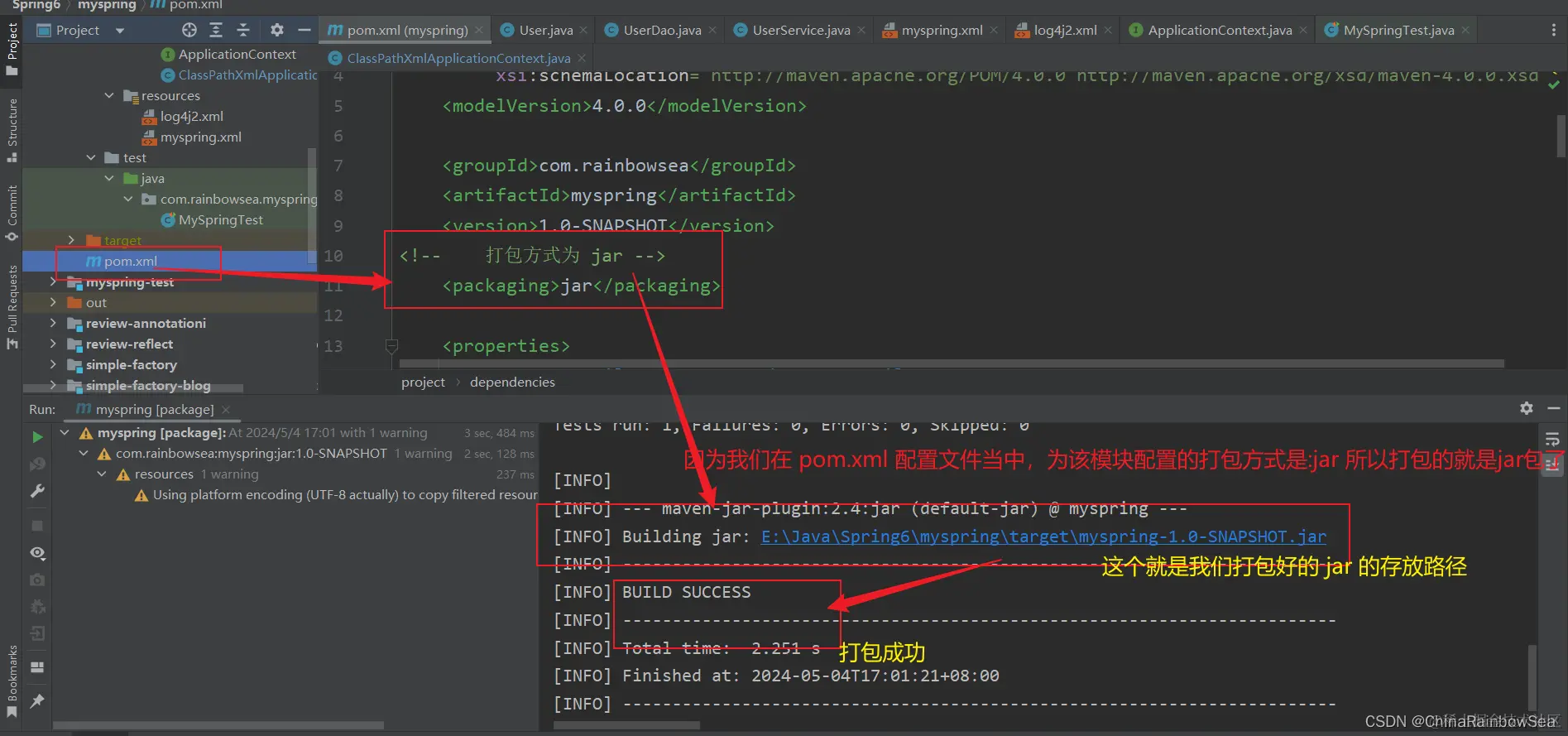Select opened file with the locate icon
Viewport: 1568px width, 736px height.
click(x=189, y=30)
